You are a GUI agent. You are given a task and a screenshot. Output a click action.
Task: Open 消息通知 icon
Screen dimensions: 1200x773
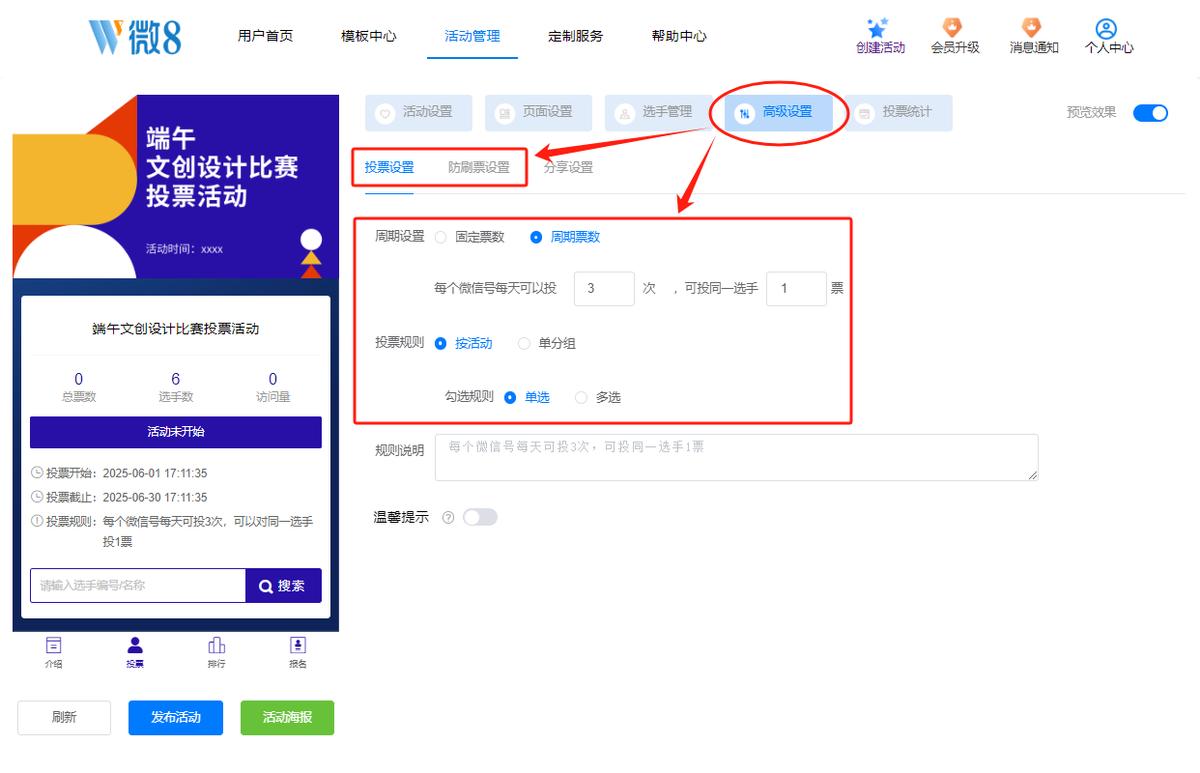point(1033,27)
